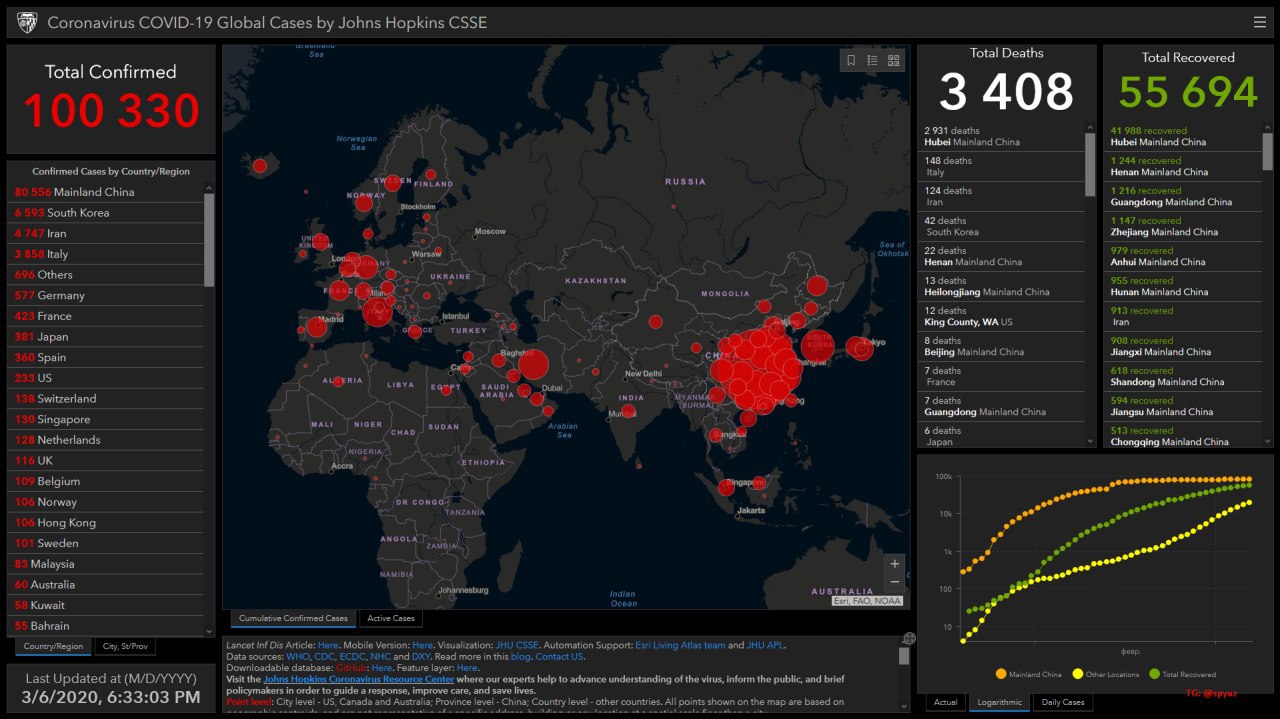The height and width of the screenshot is (719, 1280).
Task: Show the Actual chart tab
Action: [945, 702]
